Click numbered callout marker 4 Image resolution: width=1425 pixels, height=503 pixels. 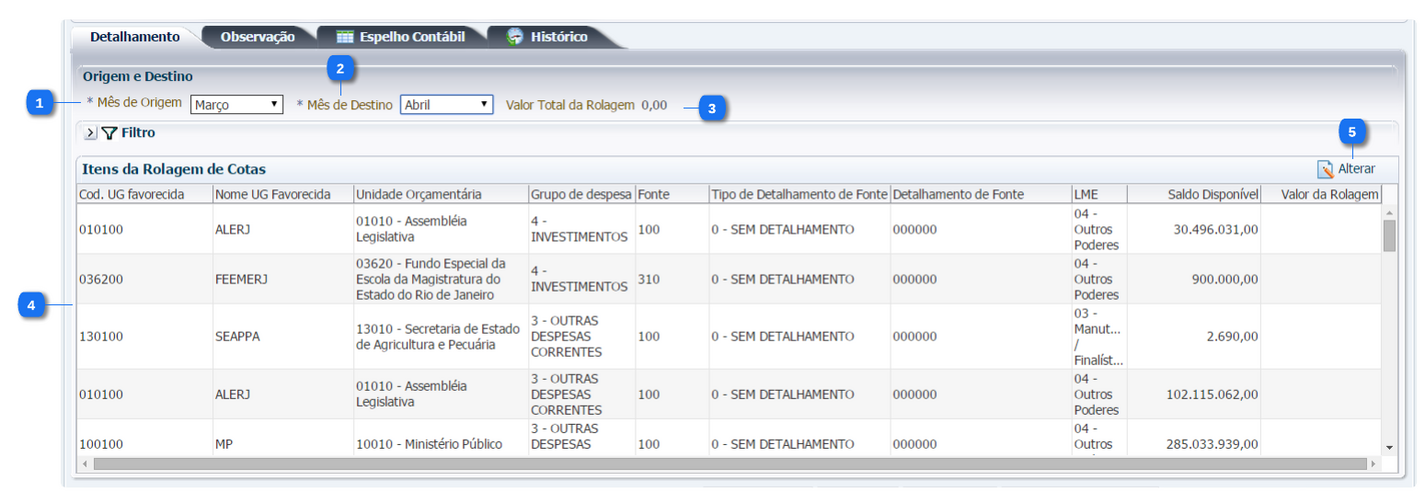33,305
